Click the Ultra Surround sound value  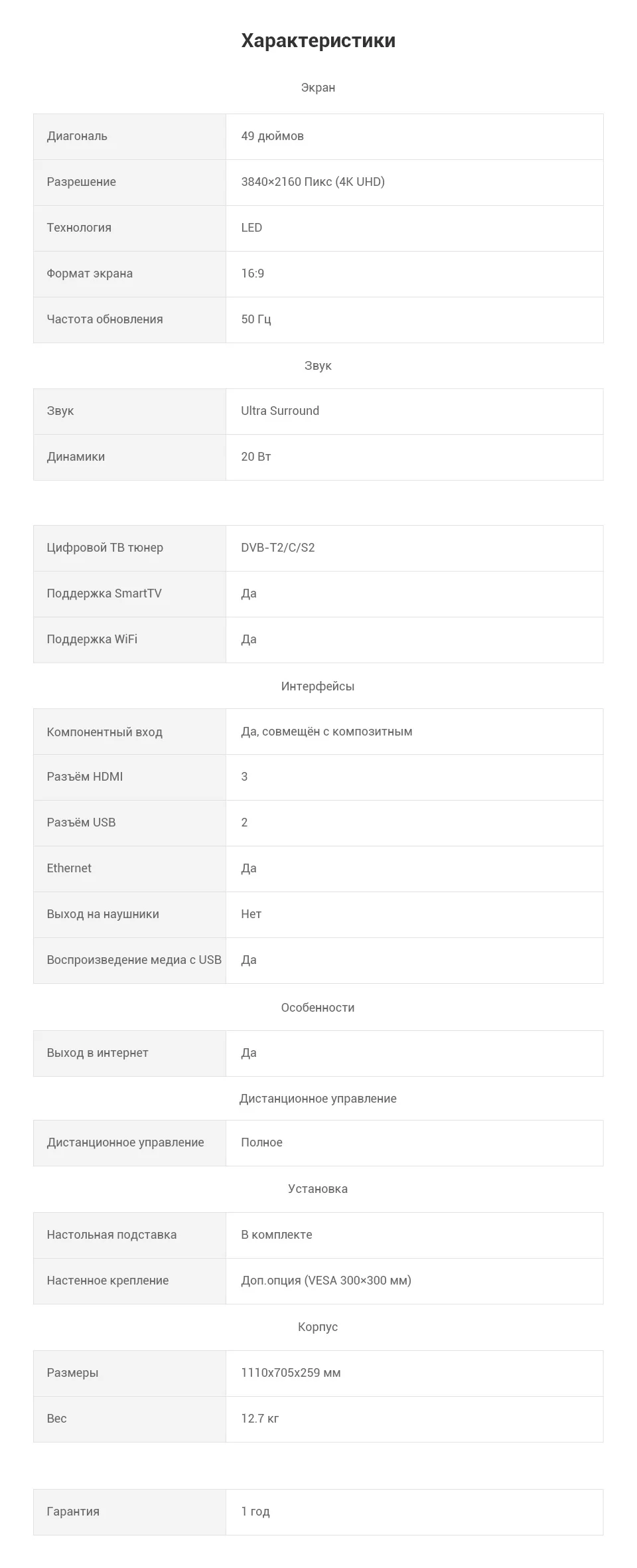279,411
